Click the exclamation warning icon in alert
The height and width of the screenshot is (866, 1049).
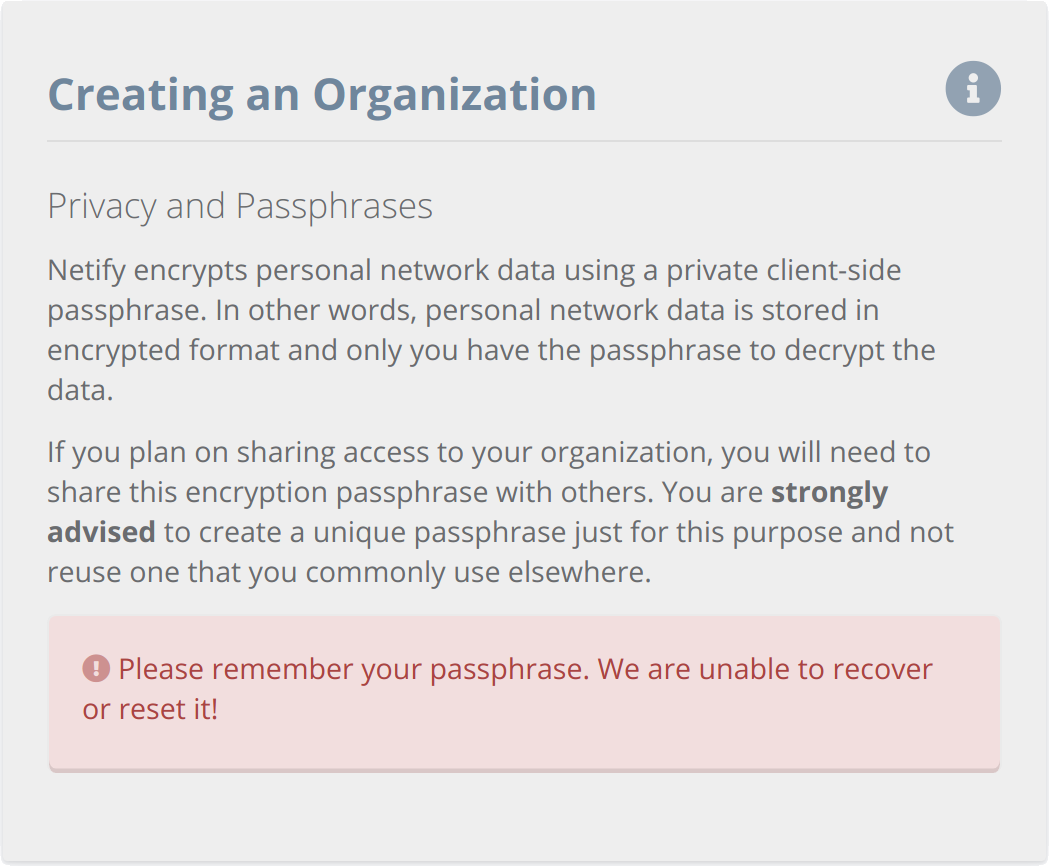click(96, 669)
